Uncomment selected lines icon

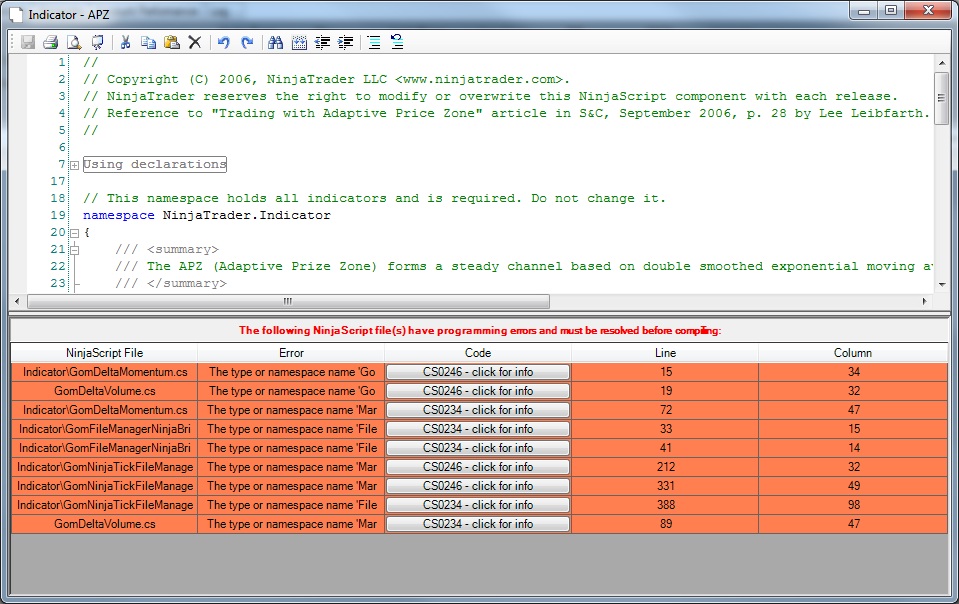[397, 42]
